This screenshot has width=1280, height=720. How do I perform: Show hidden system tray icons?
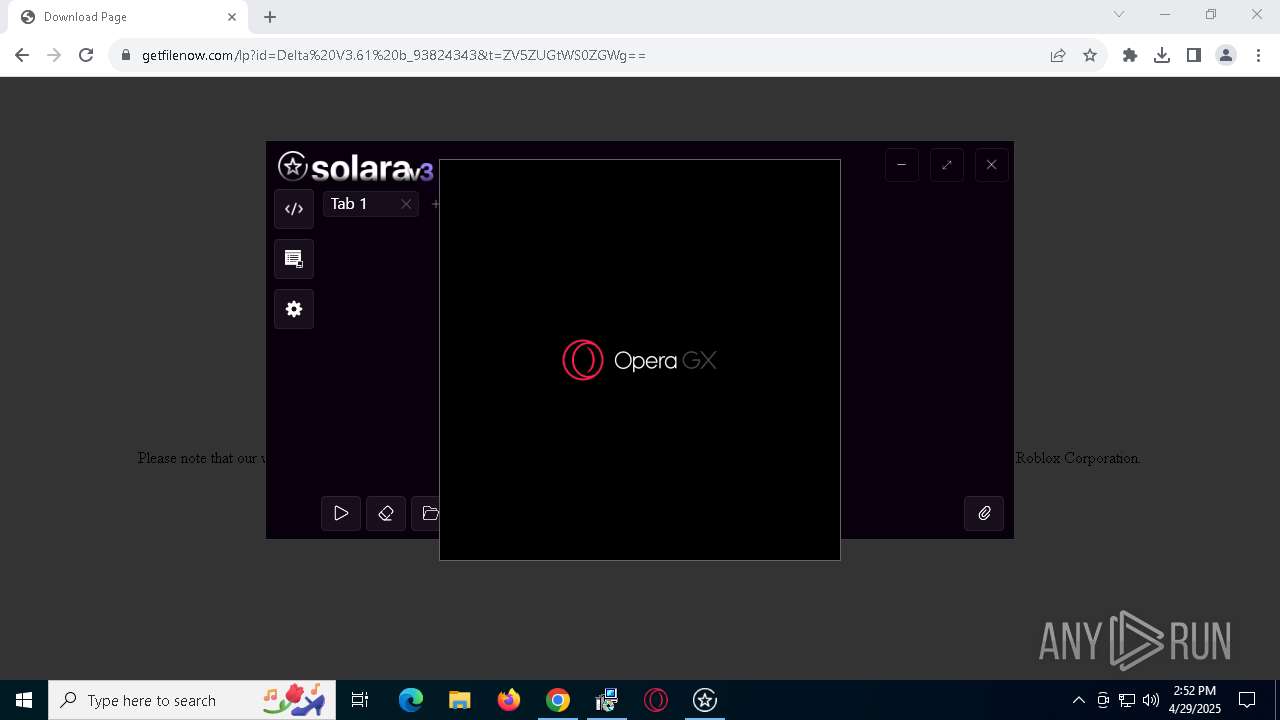pos(1078,700)
